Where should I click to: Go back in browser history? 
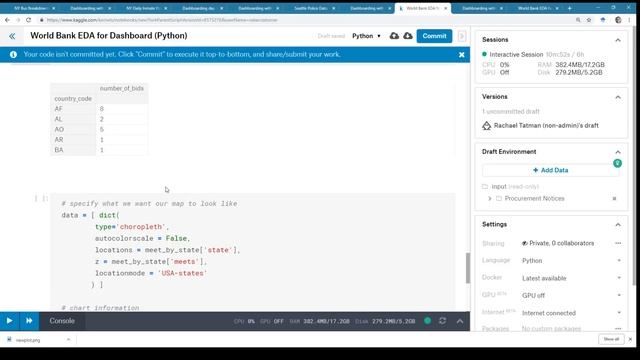click(x=7, y=20)
